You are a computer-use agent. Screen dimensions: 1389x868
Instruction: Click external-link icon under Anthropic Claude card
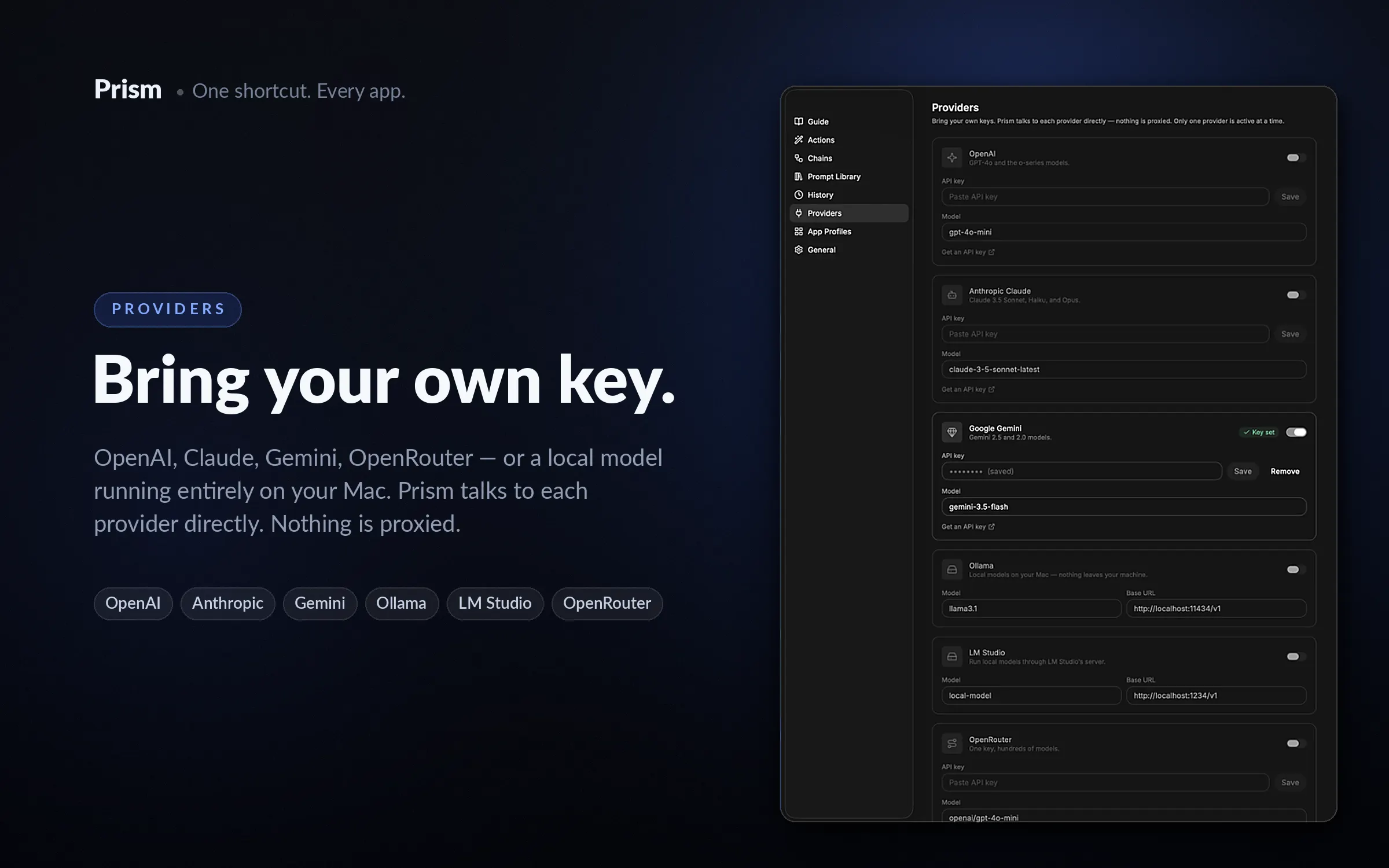tap(991, 389)
